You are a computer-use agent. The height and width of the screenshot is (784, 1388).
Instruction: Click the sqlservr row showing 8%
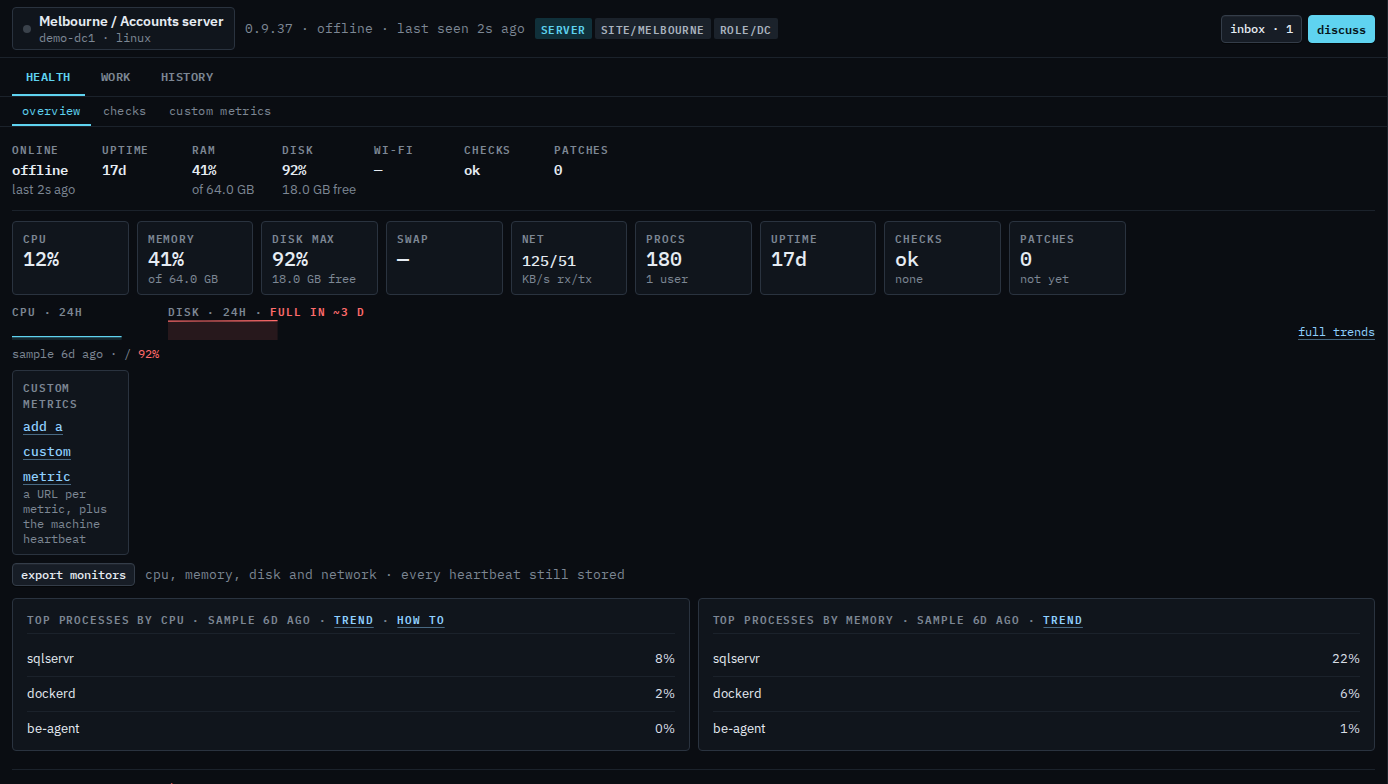tap(351, 659)
